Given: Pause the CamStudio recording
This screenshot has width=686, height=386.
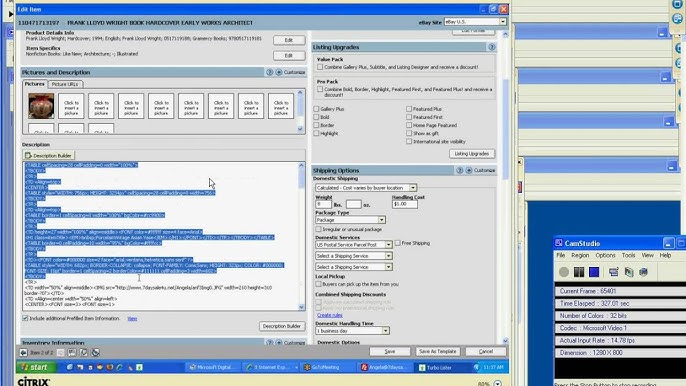Looking at the screenshot, I should click(579, 272).
